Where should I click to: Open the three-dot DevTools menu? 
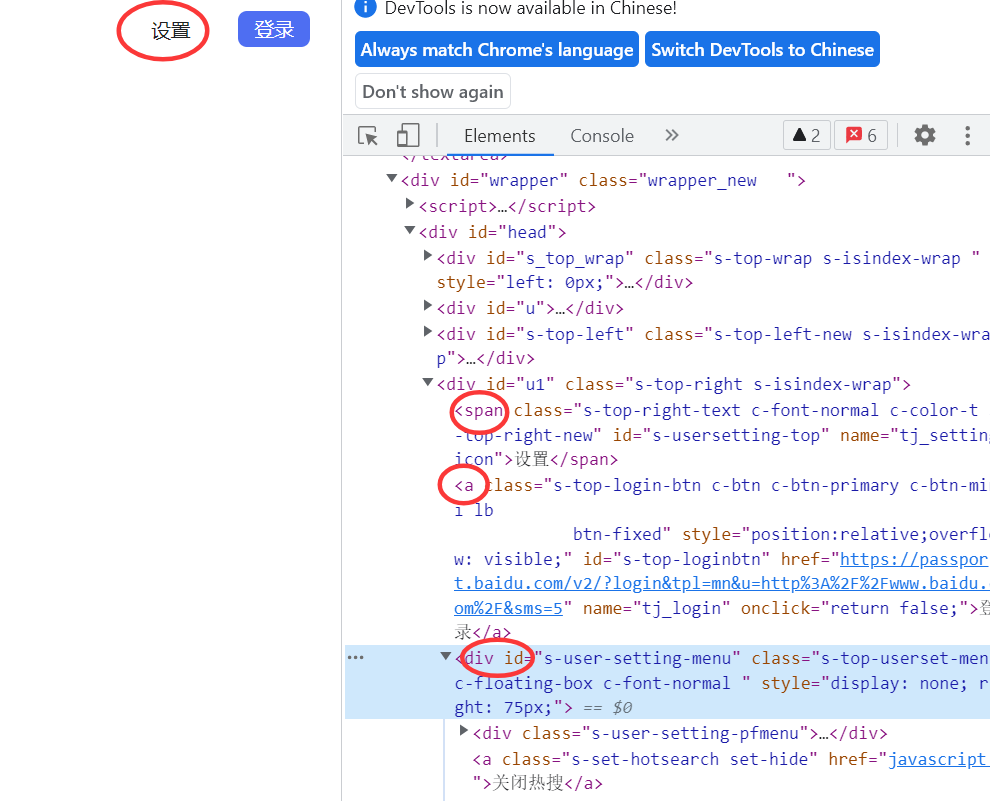(967, 136)
